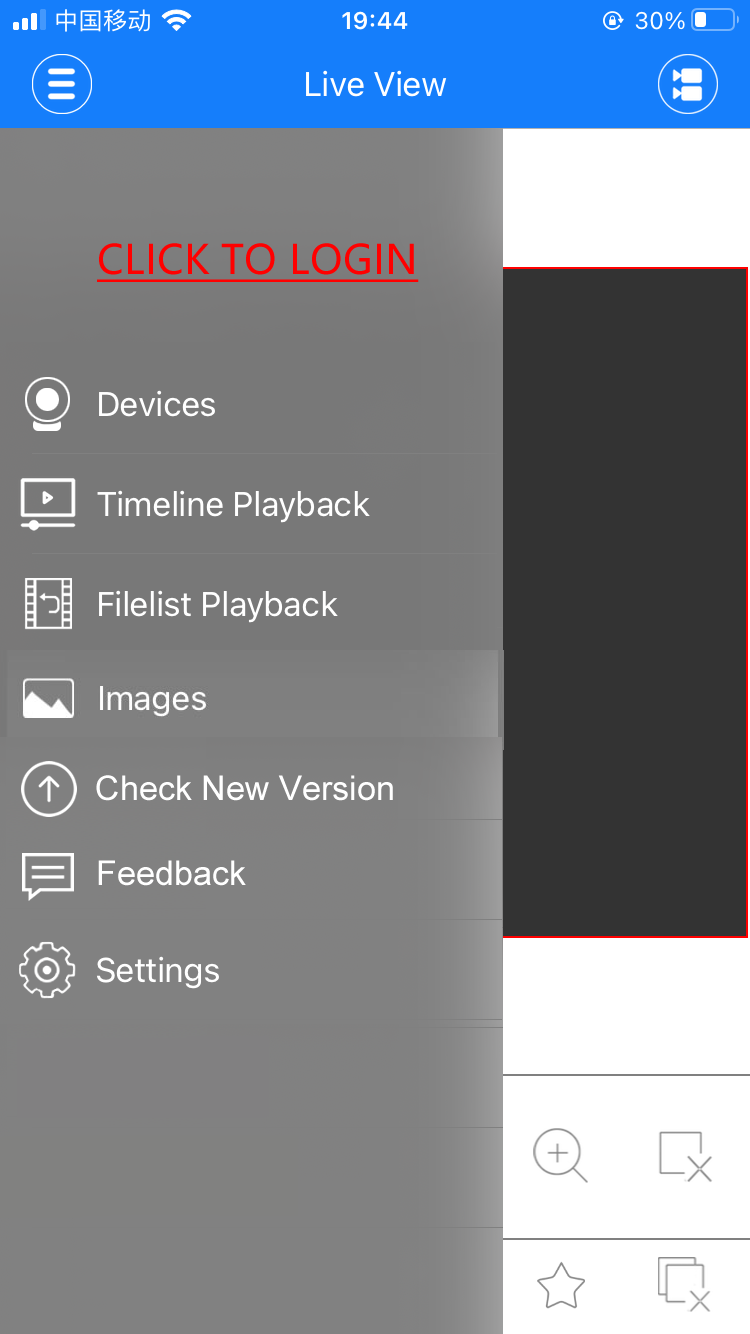Tap the Wi-Fi status icon in status bar
This screenshot has height=1334, width=750.
[x=177, y=20]
